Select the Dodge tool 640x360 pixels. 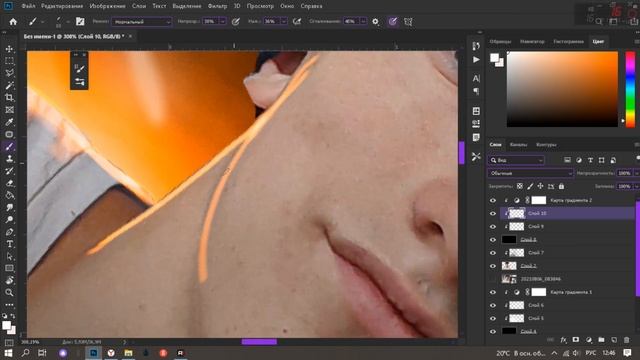pos(9,220)
